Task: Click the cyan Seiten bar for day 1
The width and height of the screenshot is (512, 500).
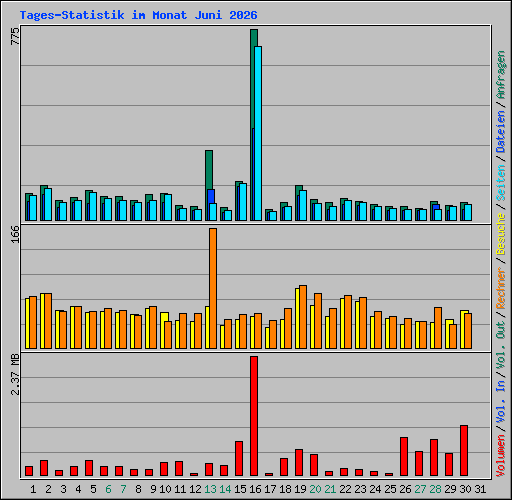Action: click(x=33, y=208)
